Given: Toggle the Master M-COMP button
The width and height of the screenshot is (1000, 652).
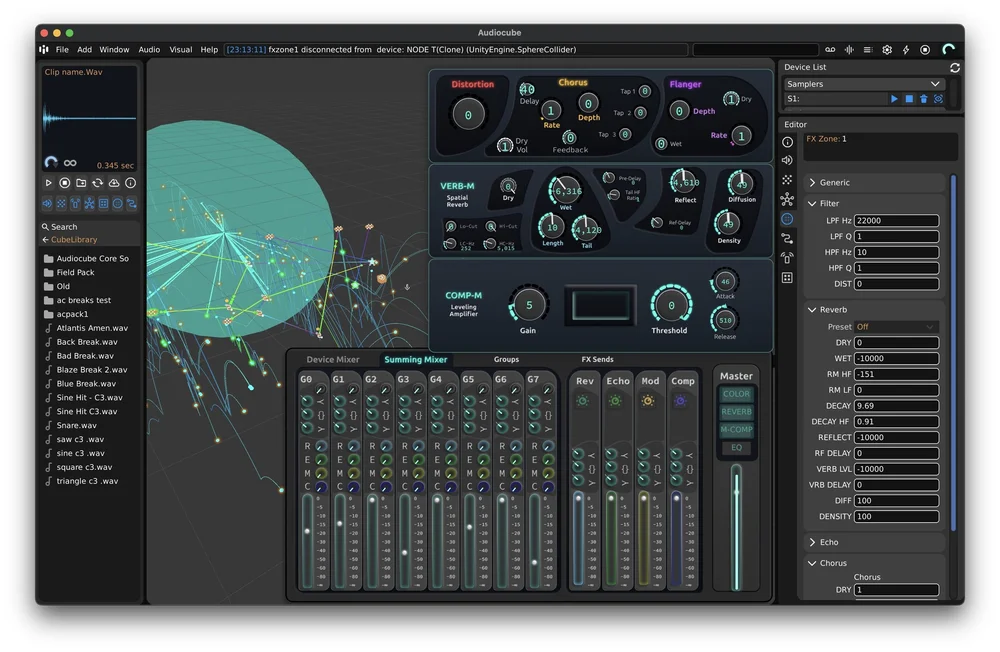Looking at the screenshot, I should [737, 430].
